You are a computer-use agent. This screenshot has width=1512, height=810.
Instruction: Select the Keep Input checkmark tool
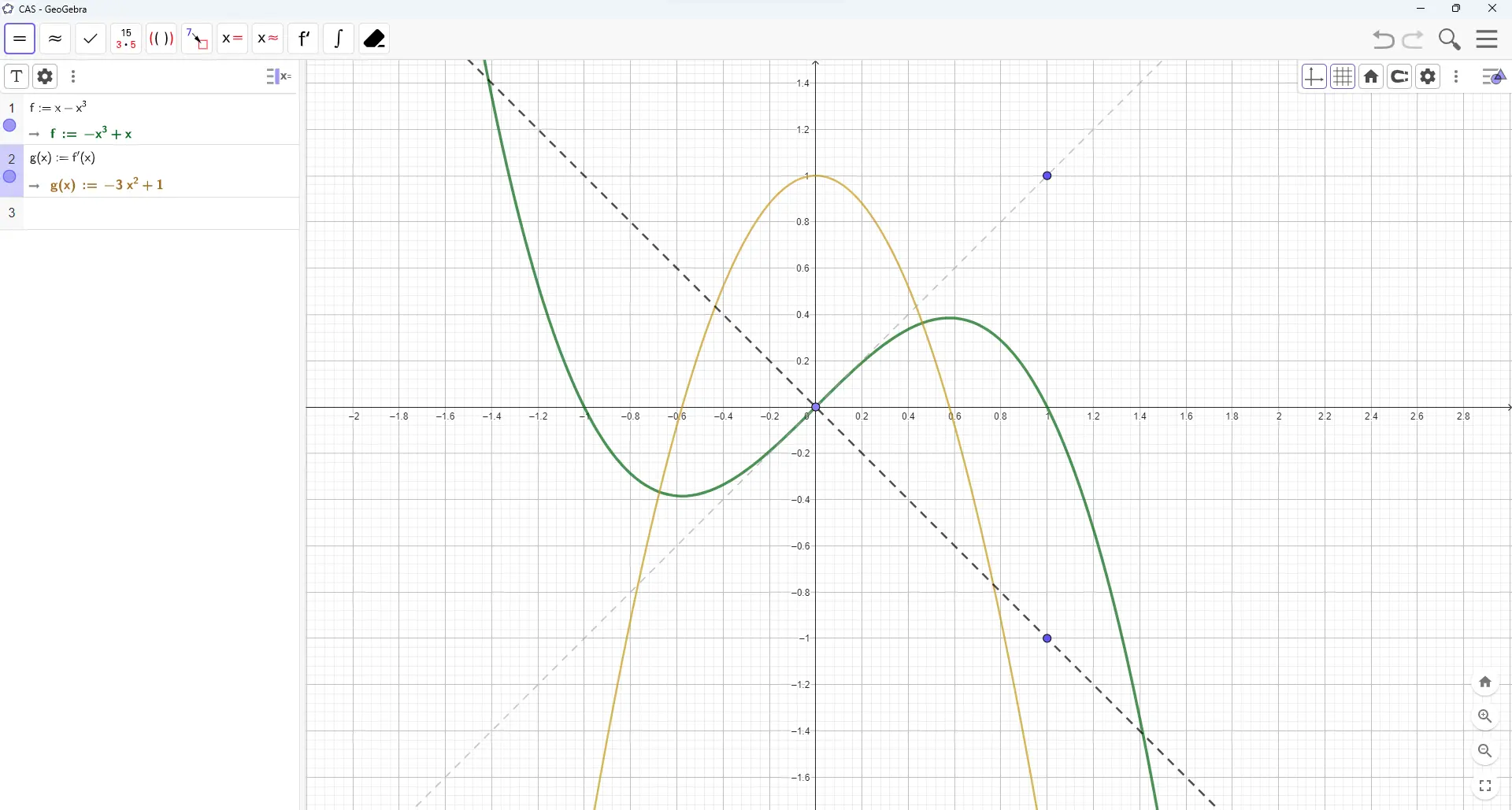[91, 39]
